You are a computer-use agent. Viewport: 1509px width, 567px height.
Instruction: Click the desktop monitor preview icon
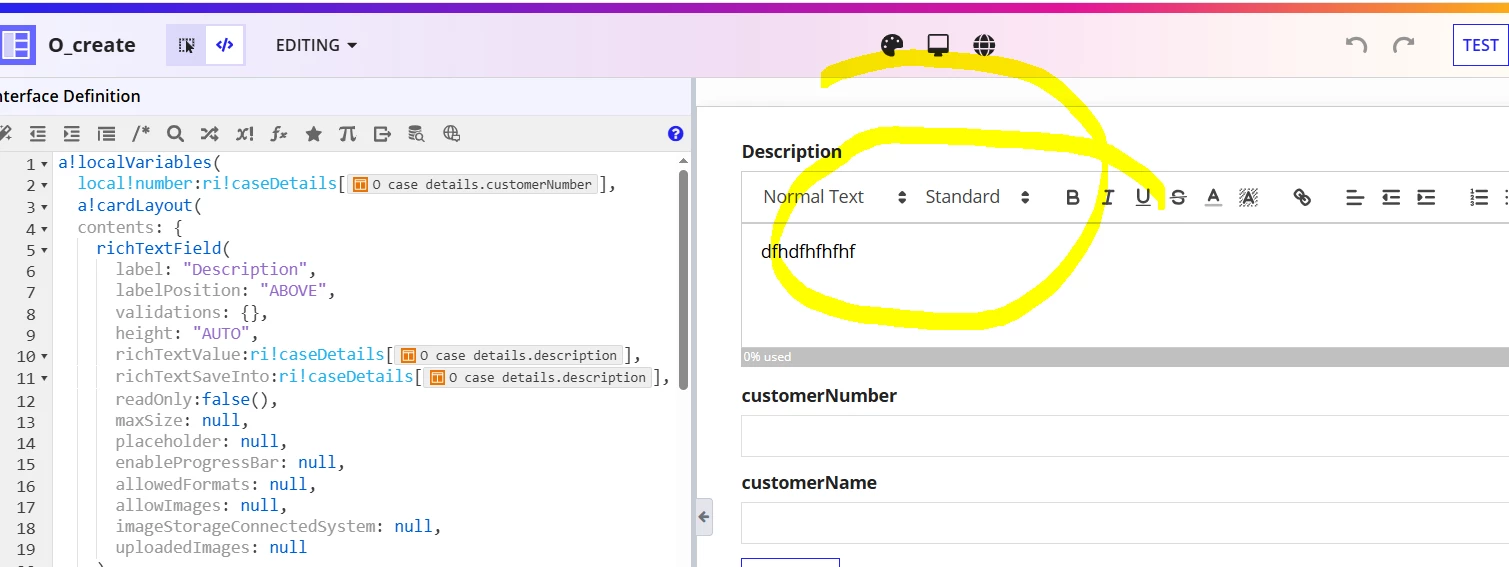938,45
